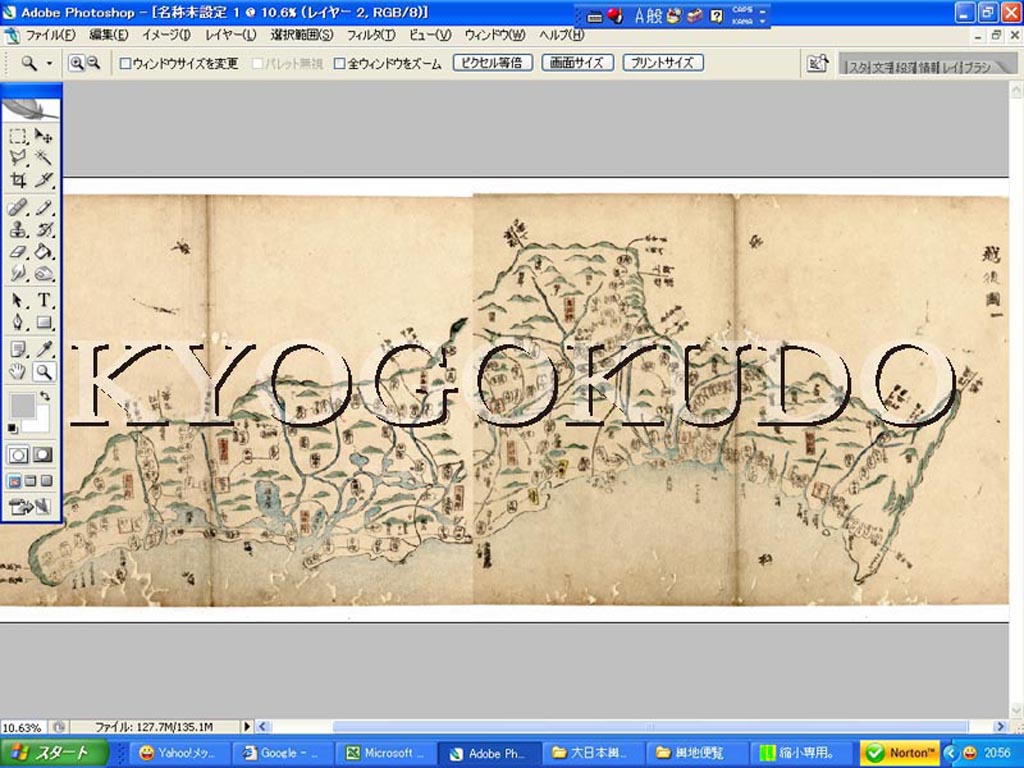1024x768 pixels.
Task: Click the horizontal scrollbar thumb
Action: click(x=650, y=726)
